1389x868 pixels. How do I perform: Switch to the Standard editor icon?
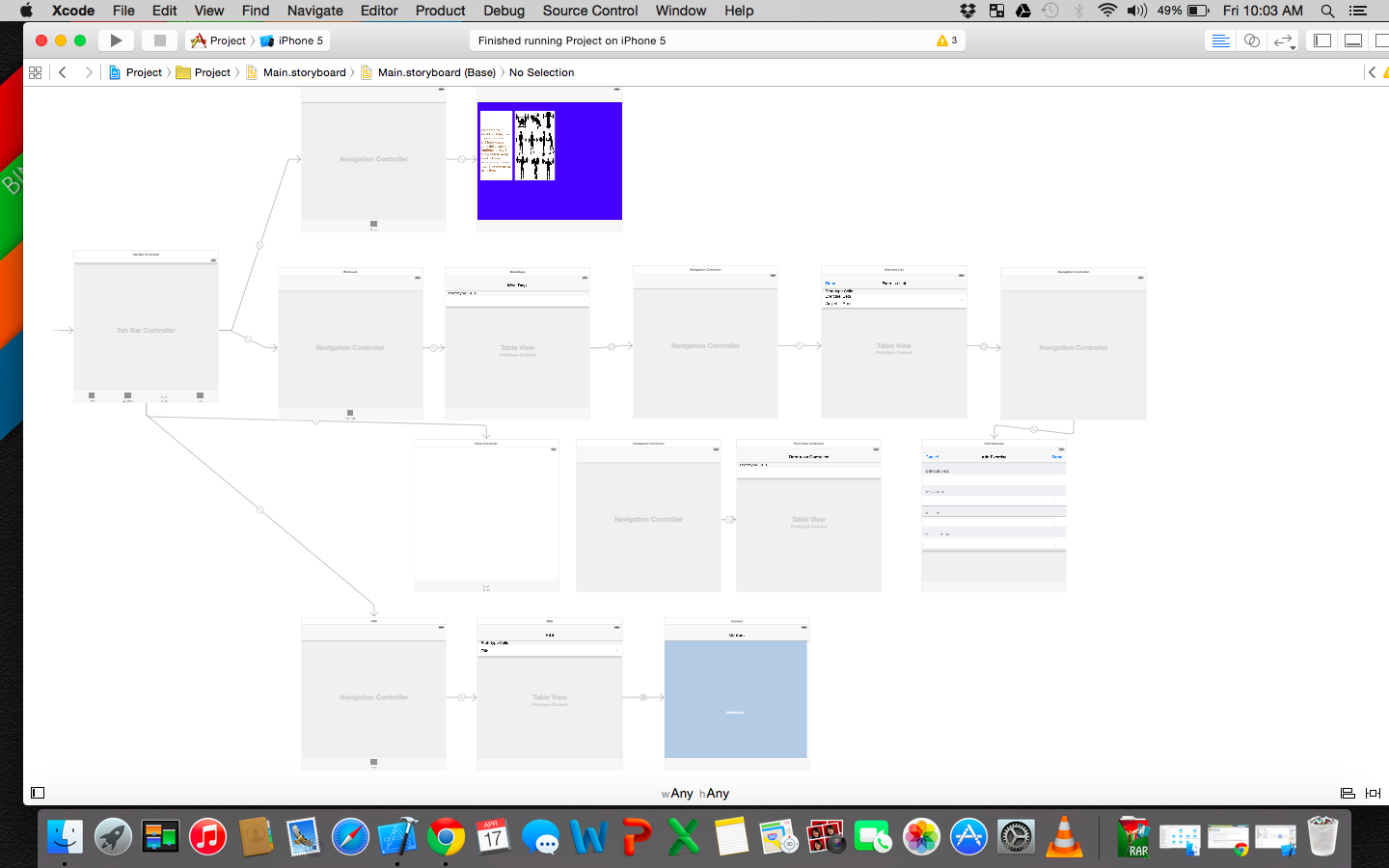[1220, 41]
